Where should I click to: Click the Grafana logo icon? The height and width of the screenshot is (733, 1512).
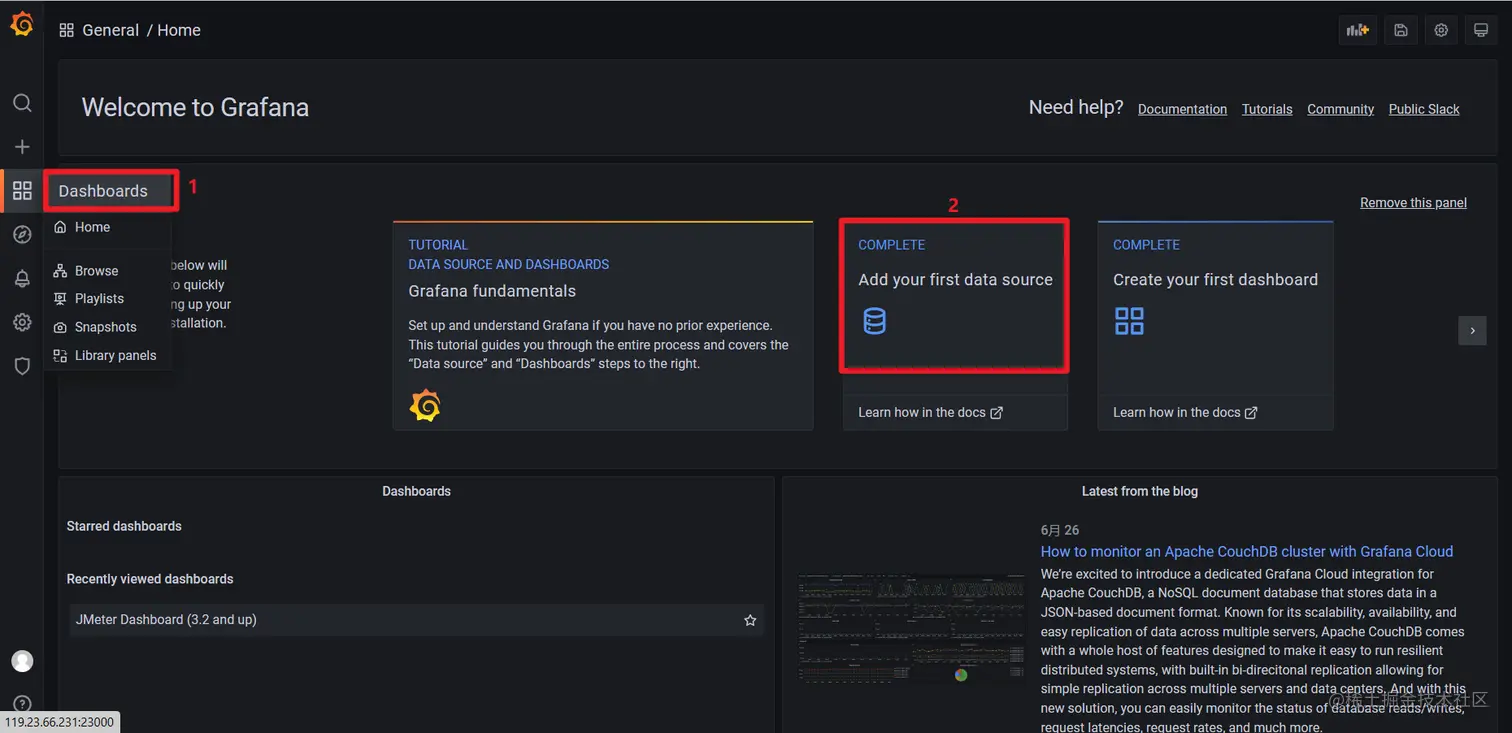pyautogui.click(x=22, y=24)
